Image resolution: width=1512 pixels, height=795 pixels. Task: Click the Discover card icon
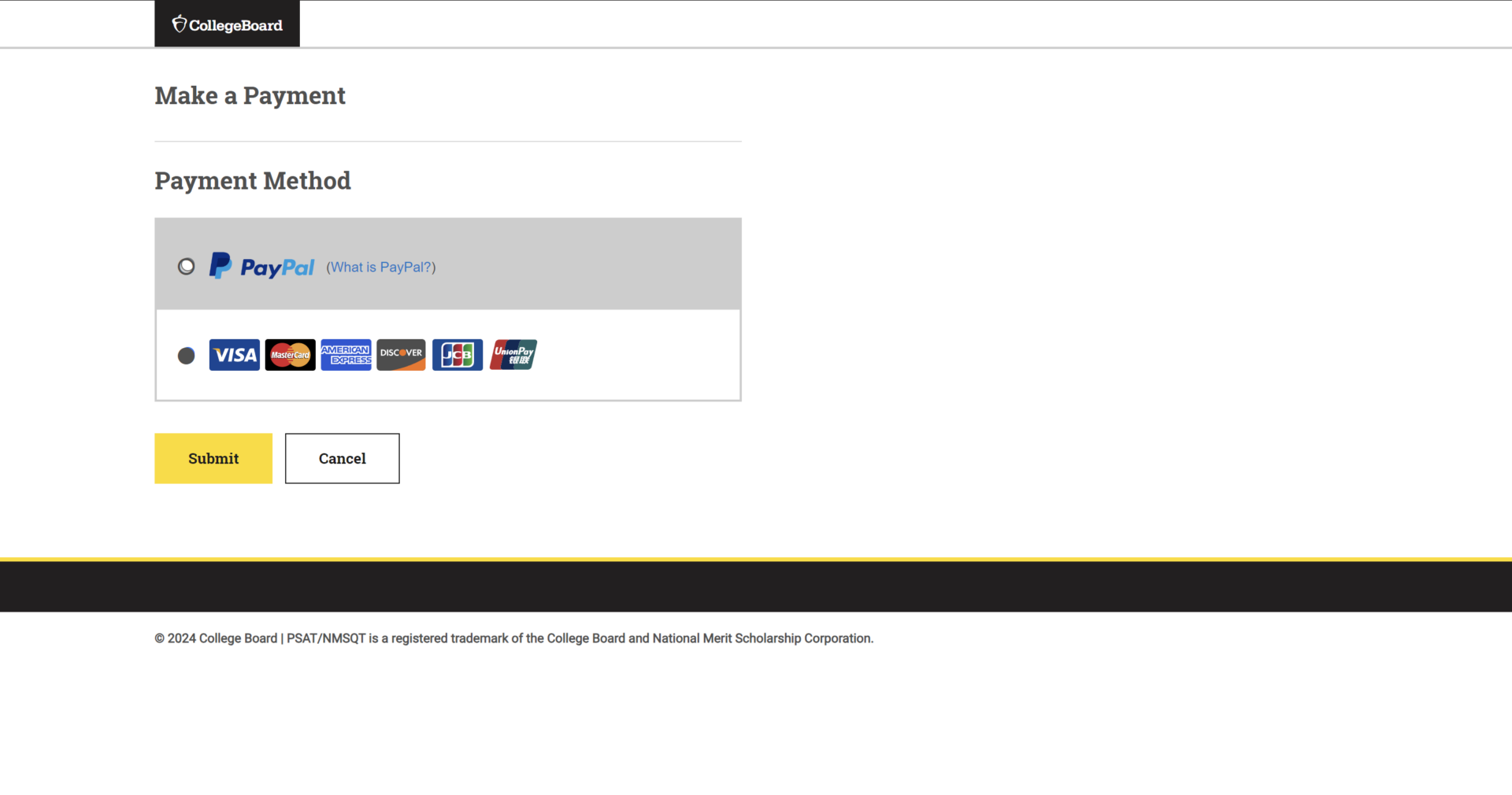401,355
